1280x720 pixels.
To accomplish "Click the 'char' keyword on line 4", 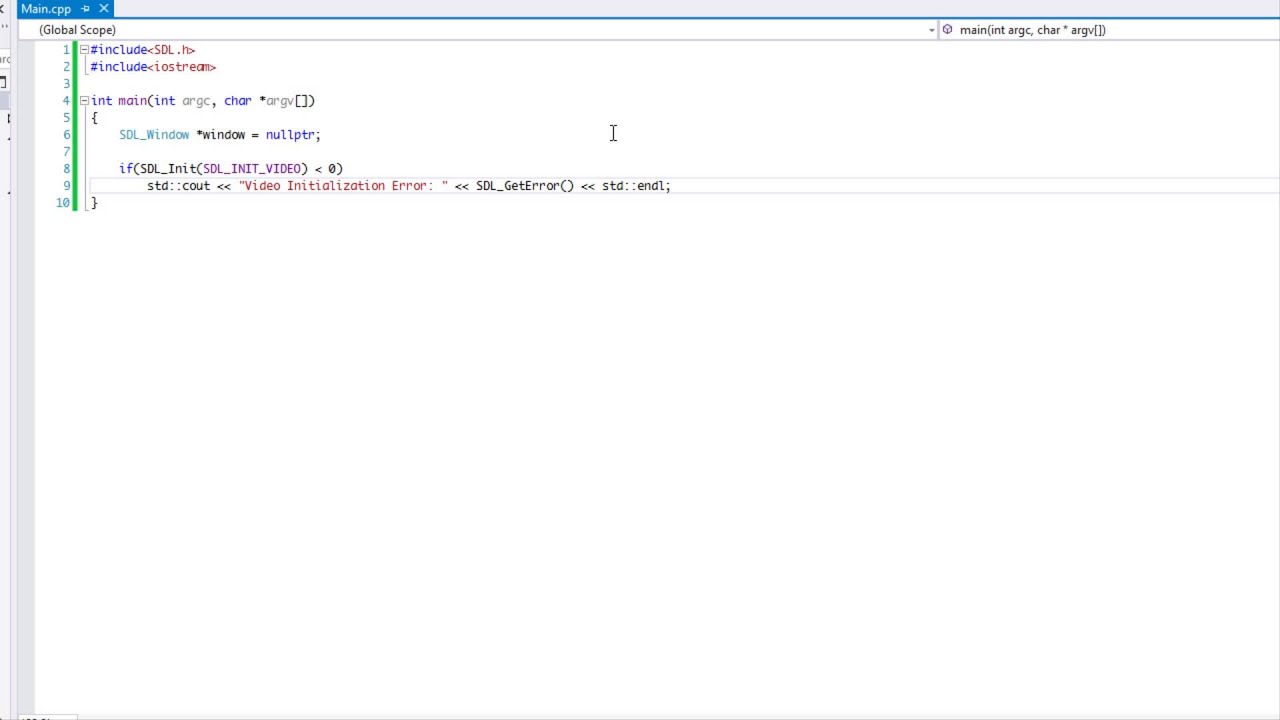I will pos(238,101).
